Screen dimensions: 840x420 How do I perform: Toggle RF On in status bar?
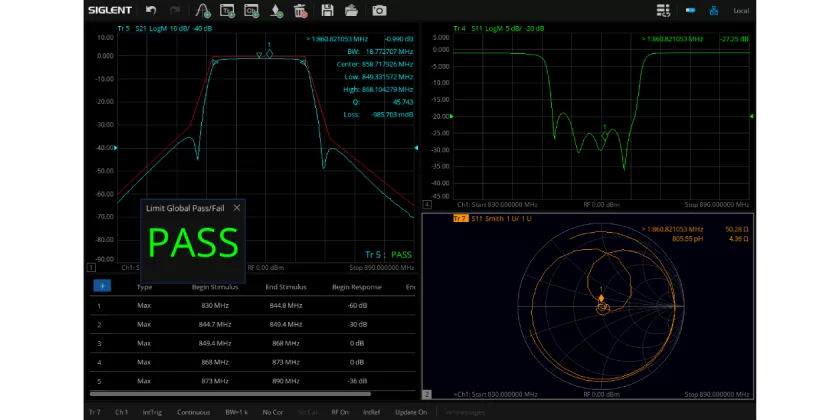(x=340, y=412)
